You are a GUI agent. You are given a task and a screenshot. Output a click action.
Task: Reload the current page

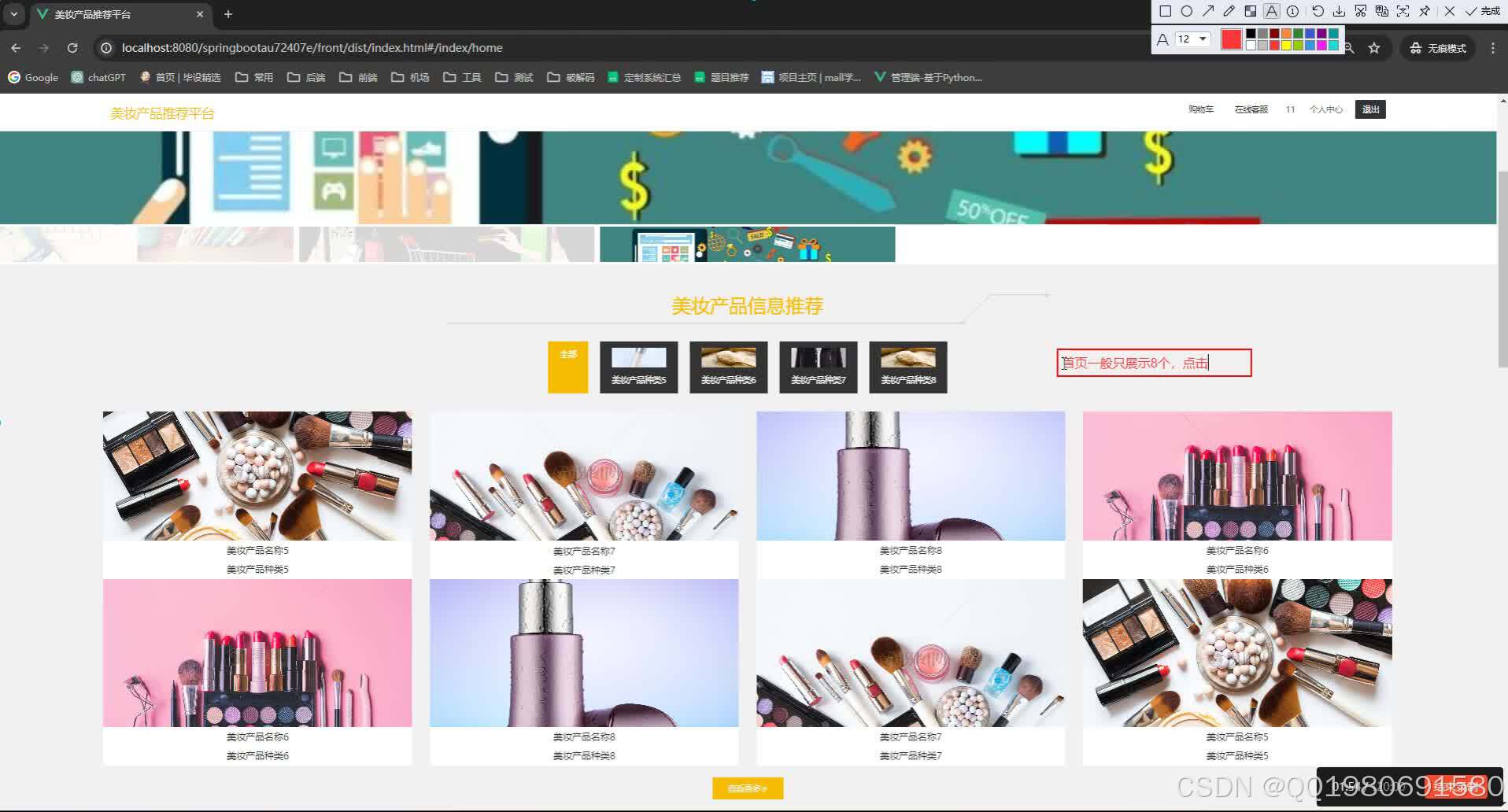point(72,48)
